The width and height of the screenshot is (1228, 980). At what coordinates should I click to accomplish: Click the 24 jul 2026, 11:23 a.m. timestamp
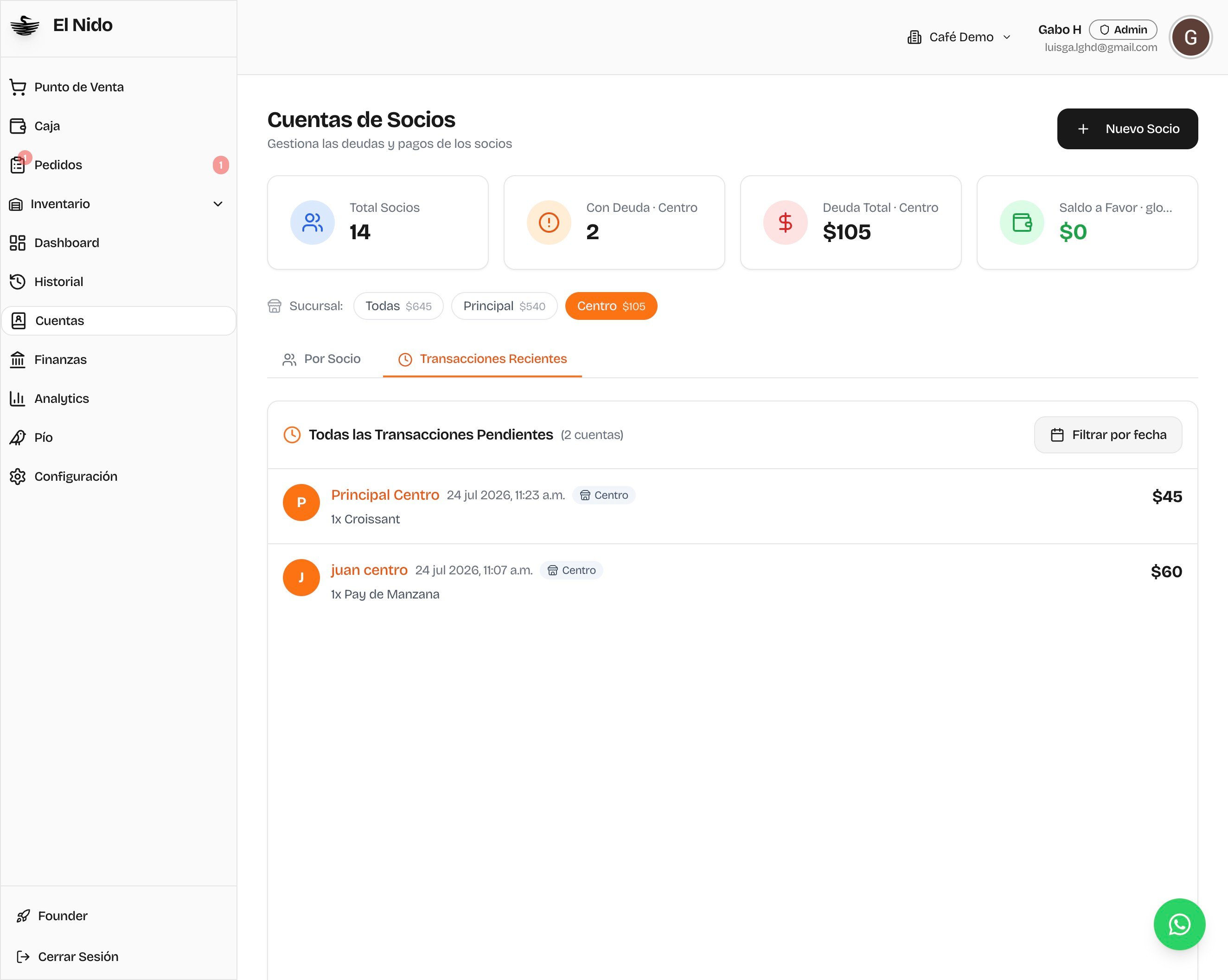tap(506, 496)
